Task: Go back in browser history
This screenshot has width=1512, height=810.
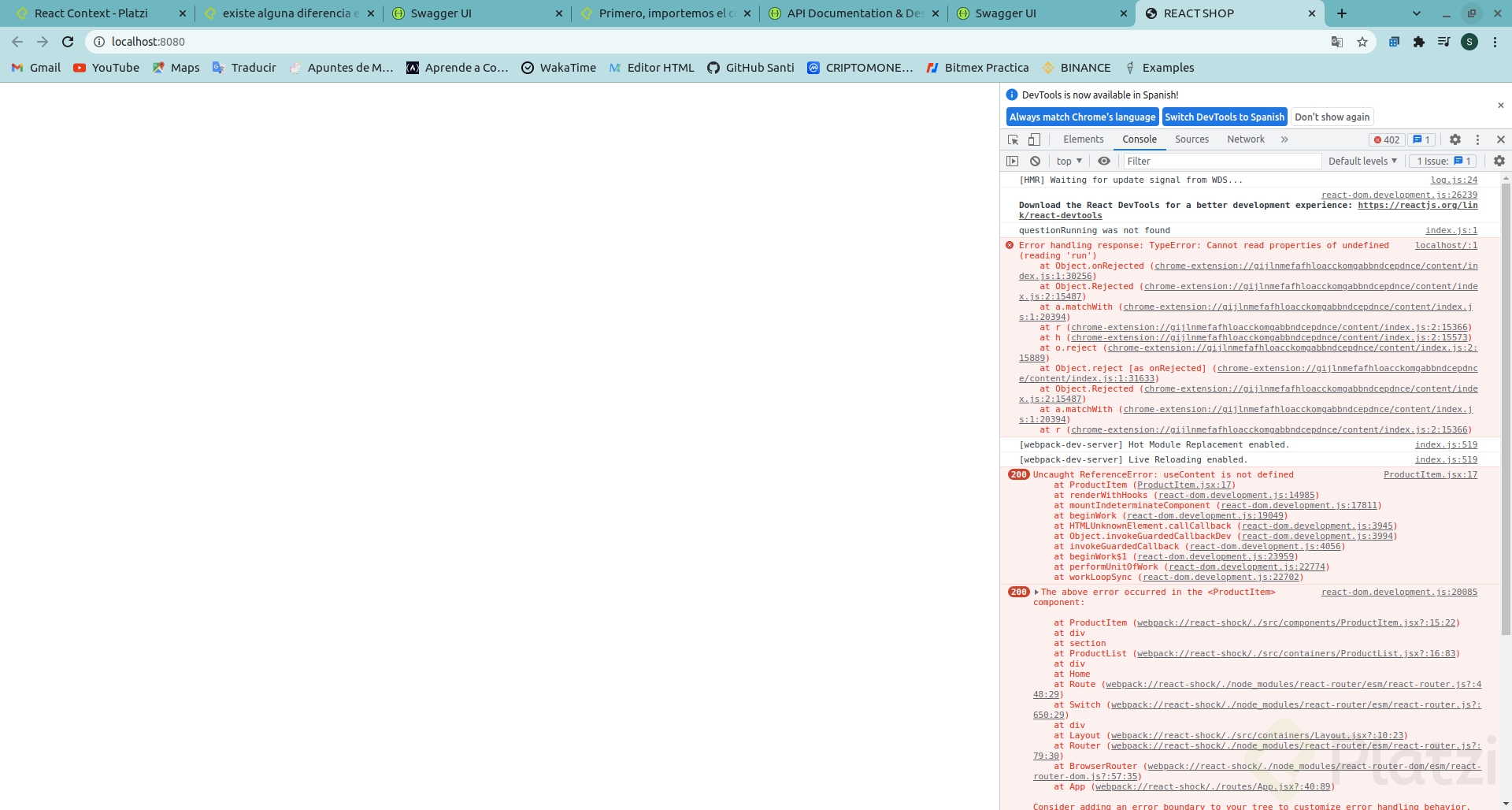Action: click(17, 42)
